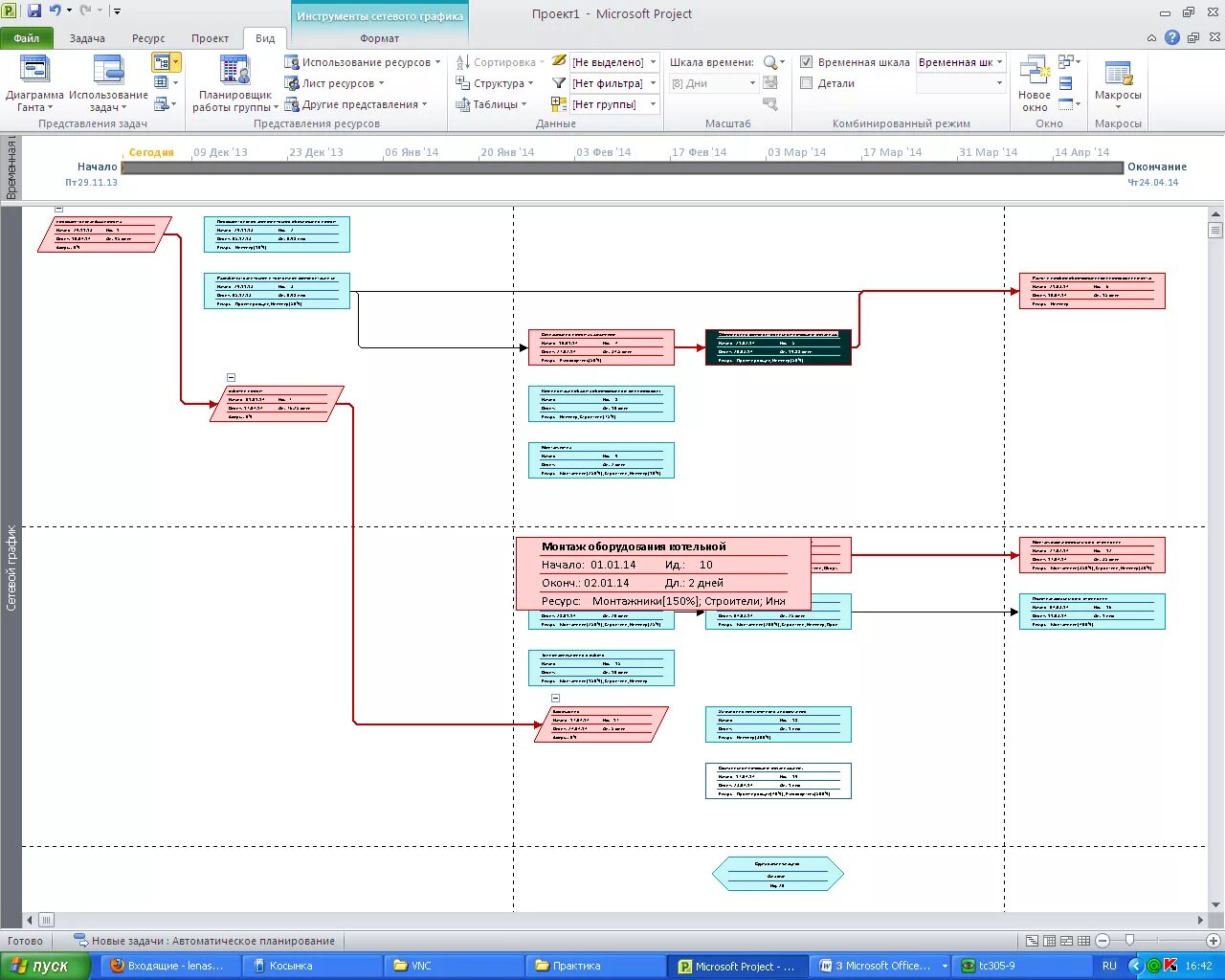Switch to the Ресурс tab

(148, 38)
